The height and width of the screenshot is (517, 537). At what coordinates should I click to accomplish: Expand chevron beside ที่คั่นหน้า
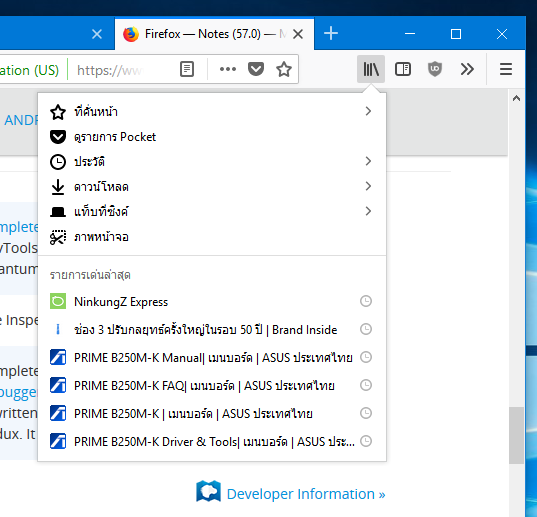368,111
